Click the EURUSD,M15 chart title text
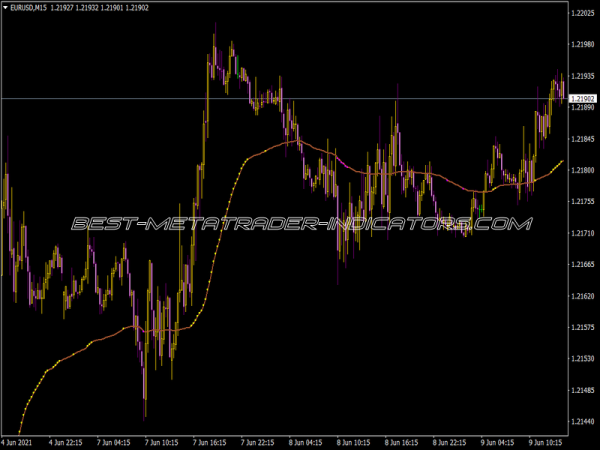 pos(30,8)
